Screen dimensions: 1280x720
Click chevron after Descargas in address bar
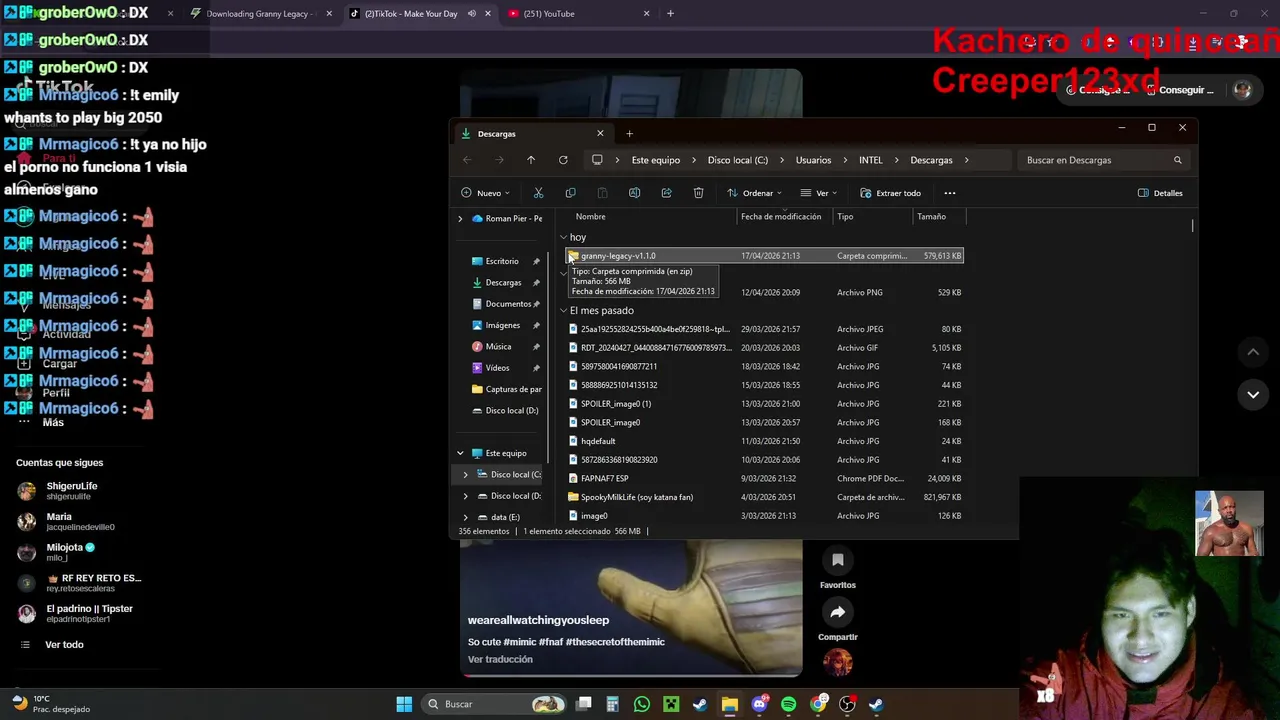click(x=966, y=160)
